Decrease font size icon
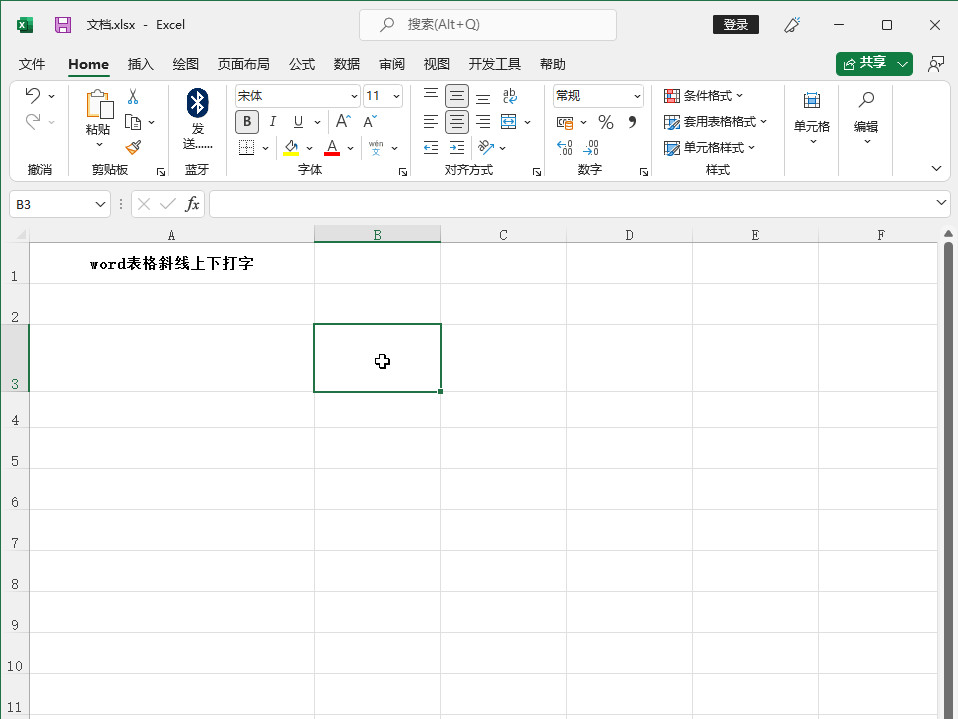The image size is (958, 719). pos(370,121)
